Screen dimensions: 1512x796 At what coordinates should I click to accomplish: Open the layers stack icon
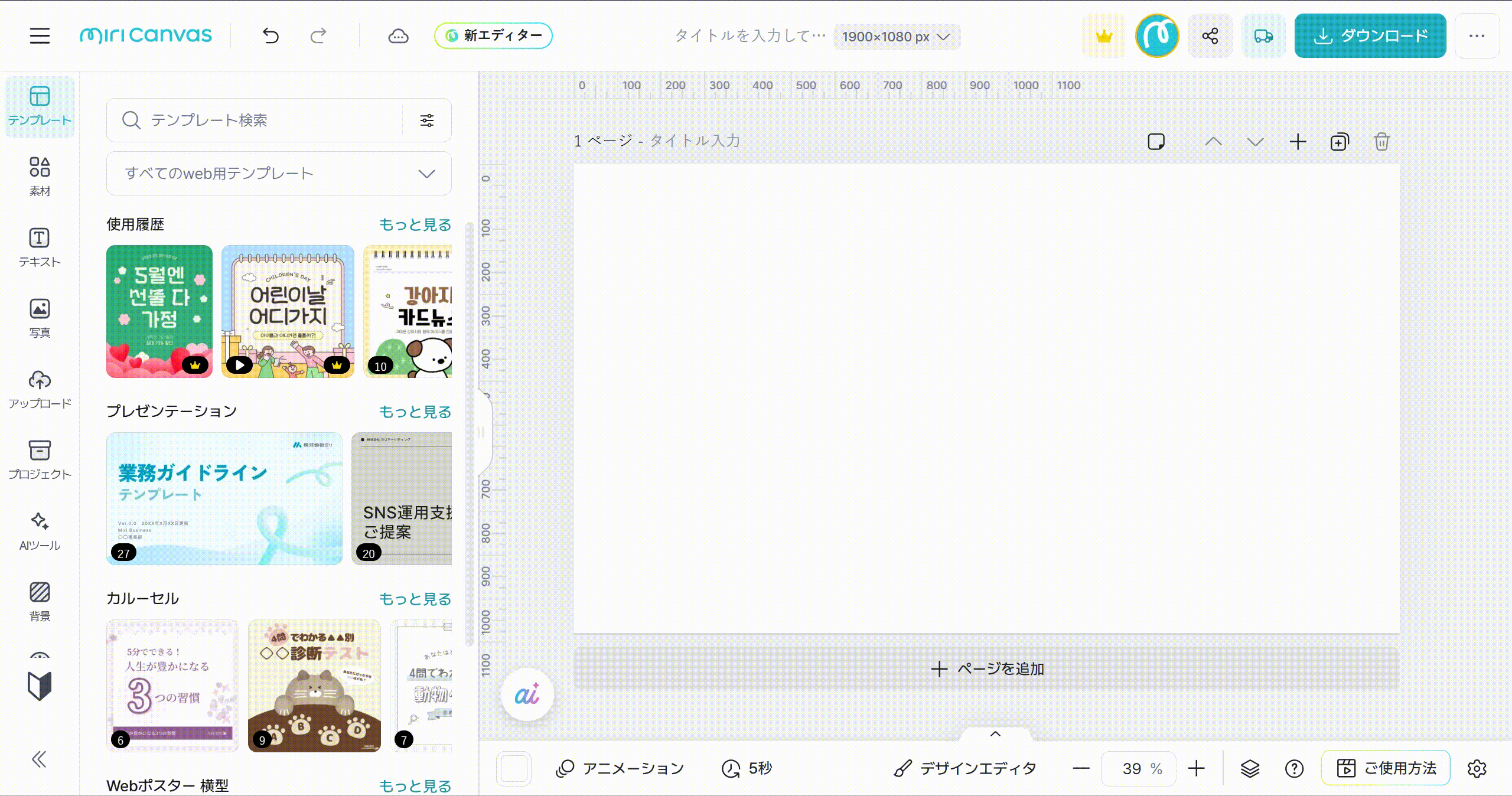[1250, 768]
